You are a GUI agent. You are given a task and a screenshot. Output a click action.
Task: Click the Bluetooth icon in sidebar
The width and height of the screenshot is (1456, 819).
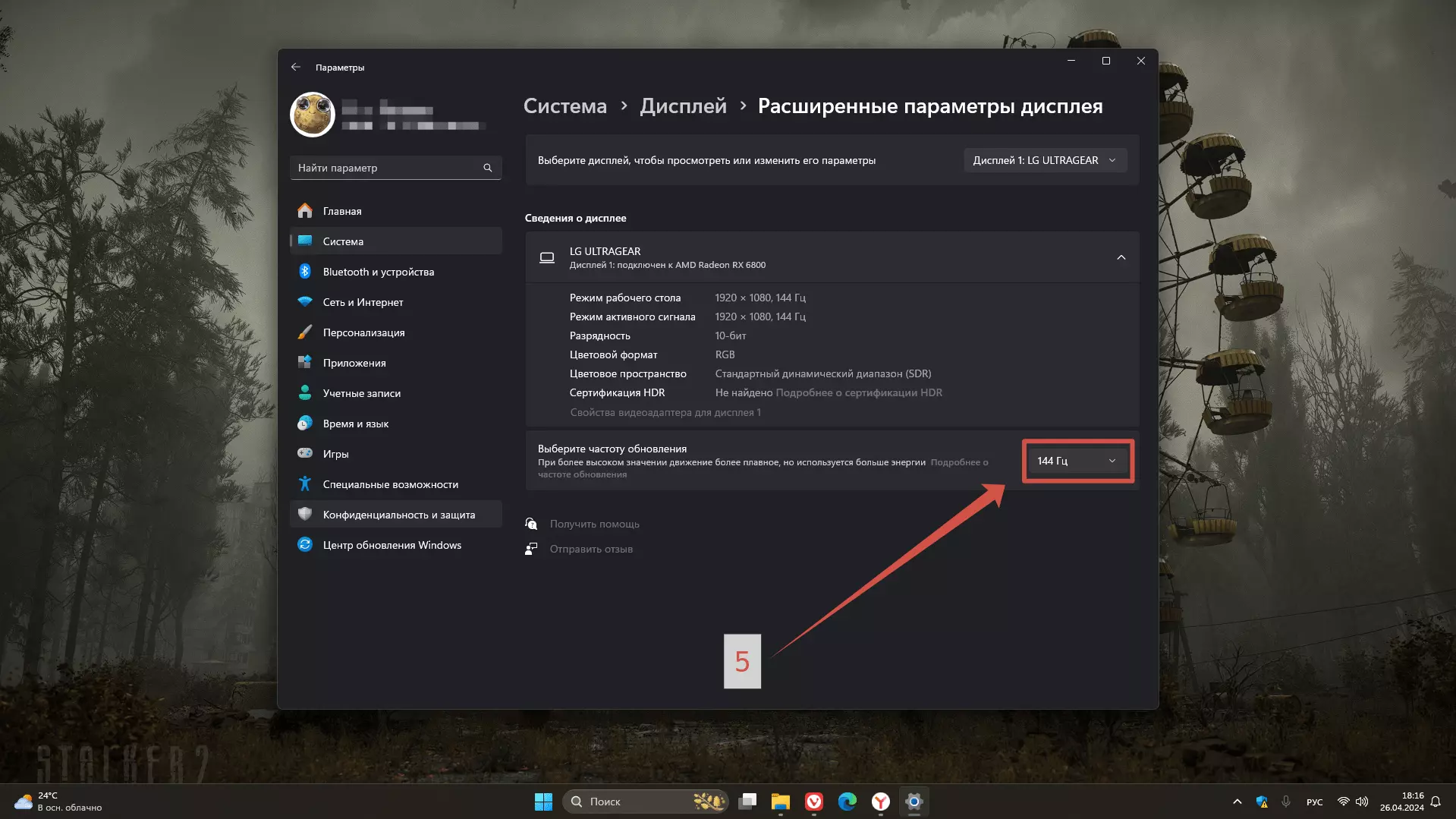point(305,271)
